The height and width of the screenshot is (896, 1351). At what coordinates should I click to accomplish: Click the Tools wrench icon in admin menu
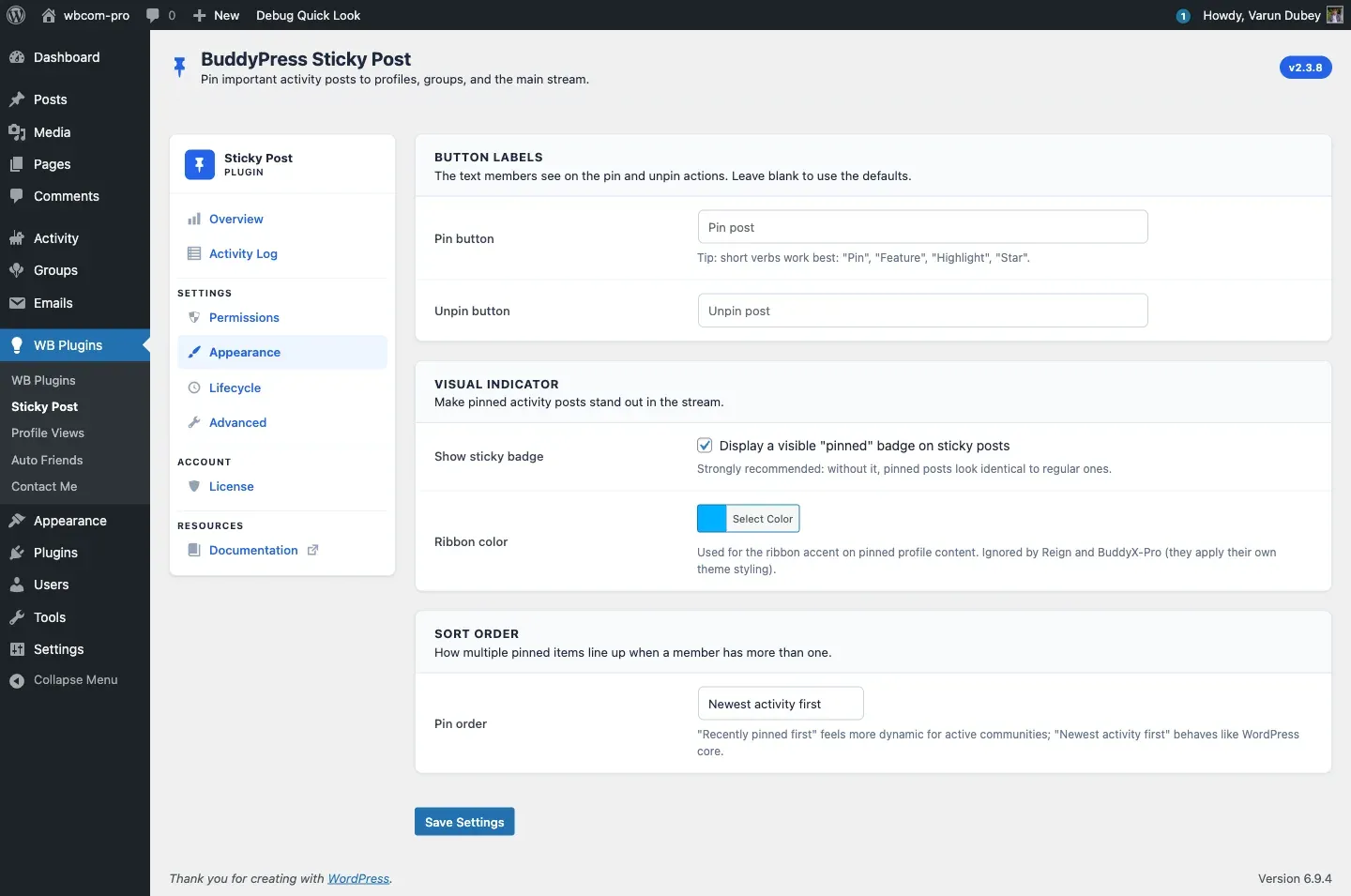click(x=17, y=617)
